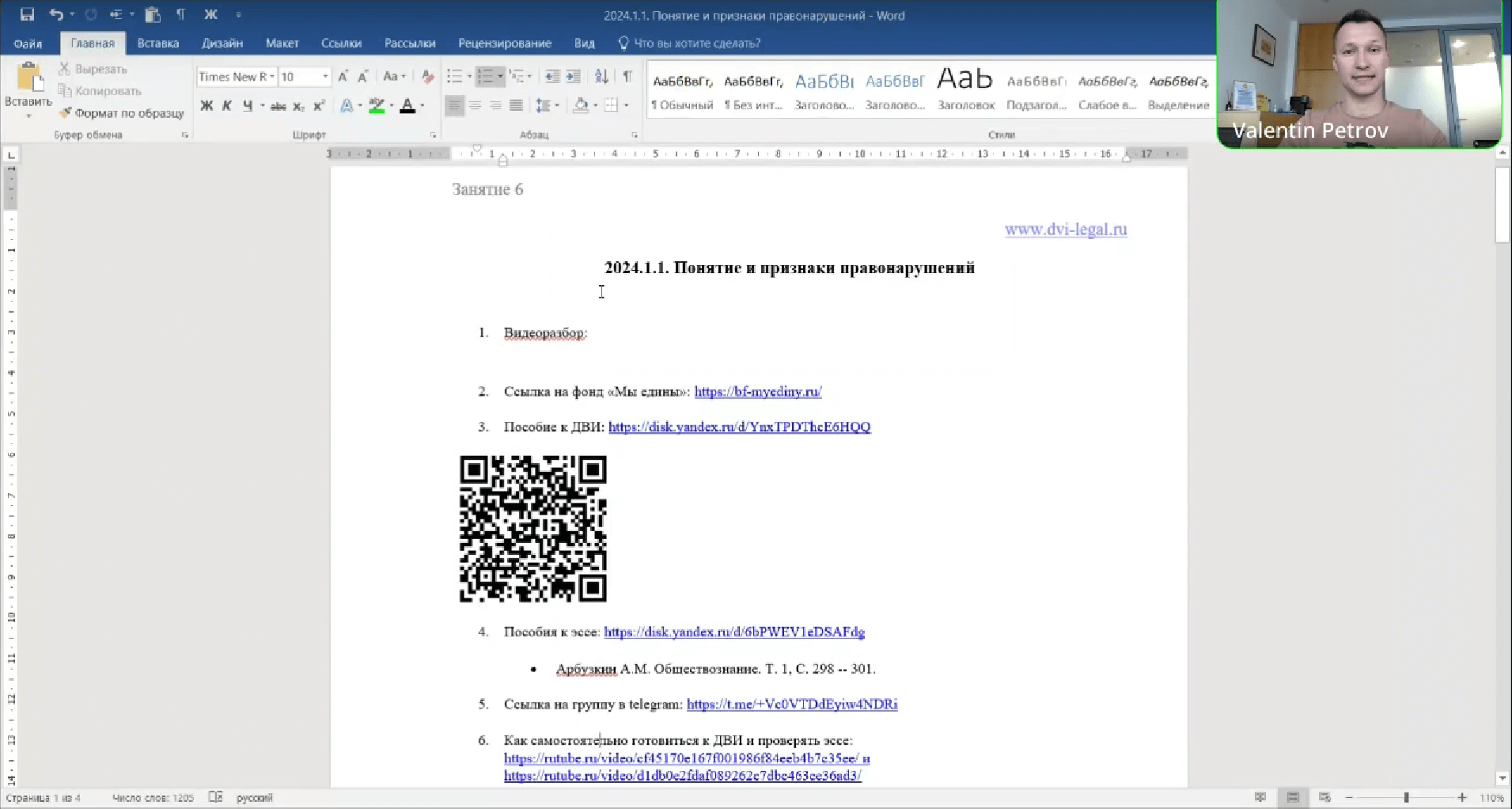This screenshot has width=1512, height=809.
Task: Toggle numbered list formatting
Action: pos(485,76)
